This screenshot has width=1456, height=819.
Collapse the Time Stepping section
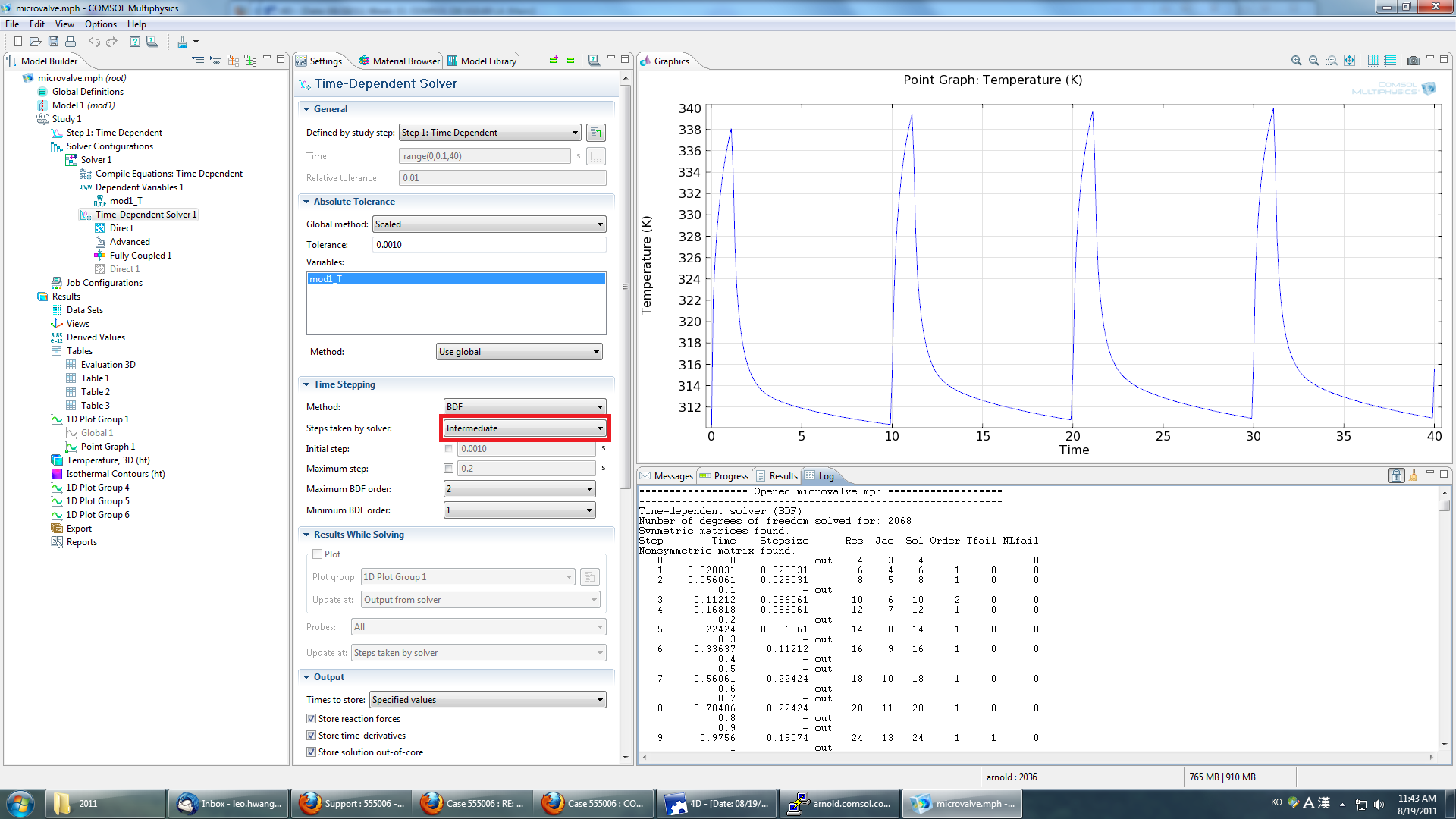pyautogui.click(x=306, y=384)
